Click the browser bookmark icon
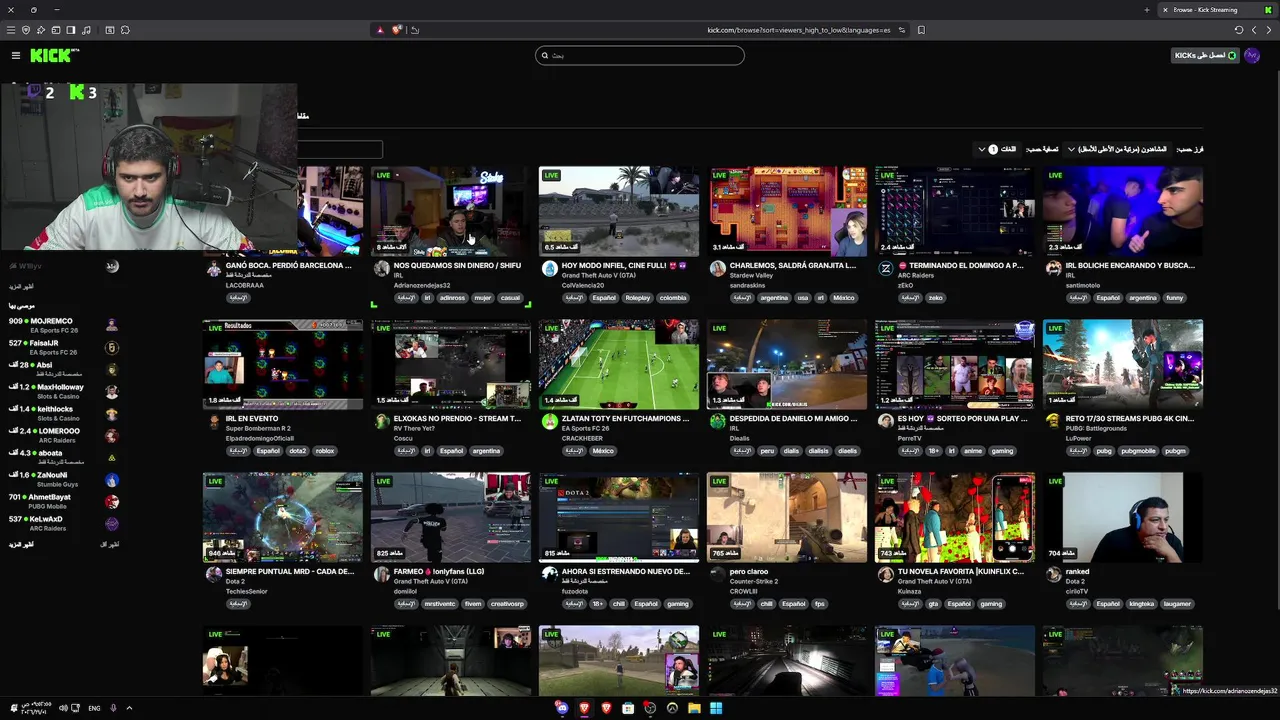1280x720 pixels. click(921, 30)
